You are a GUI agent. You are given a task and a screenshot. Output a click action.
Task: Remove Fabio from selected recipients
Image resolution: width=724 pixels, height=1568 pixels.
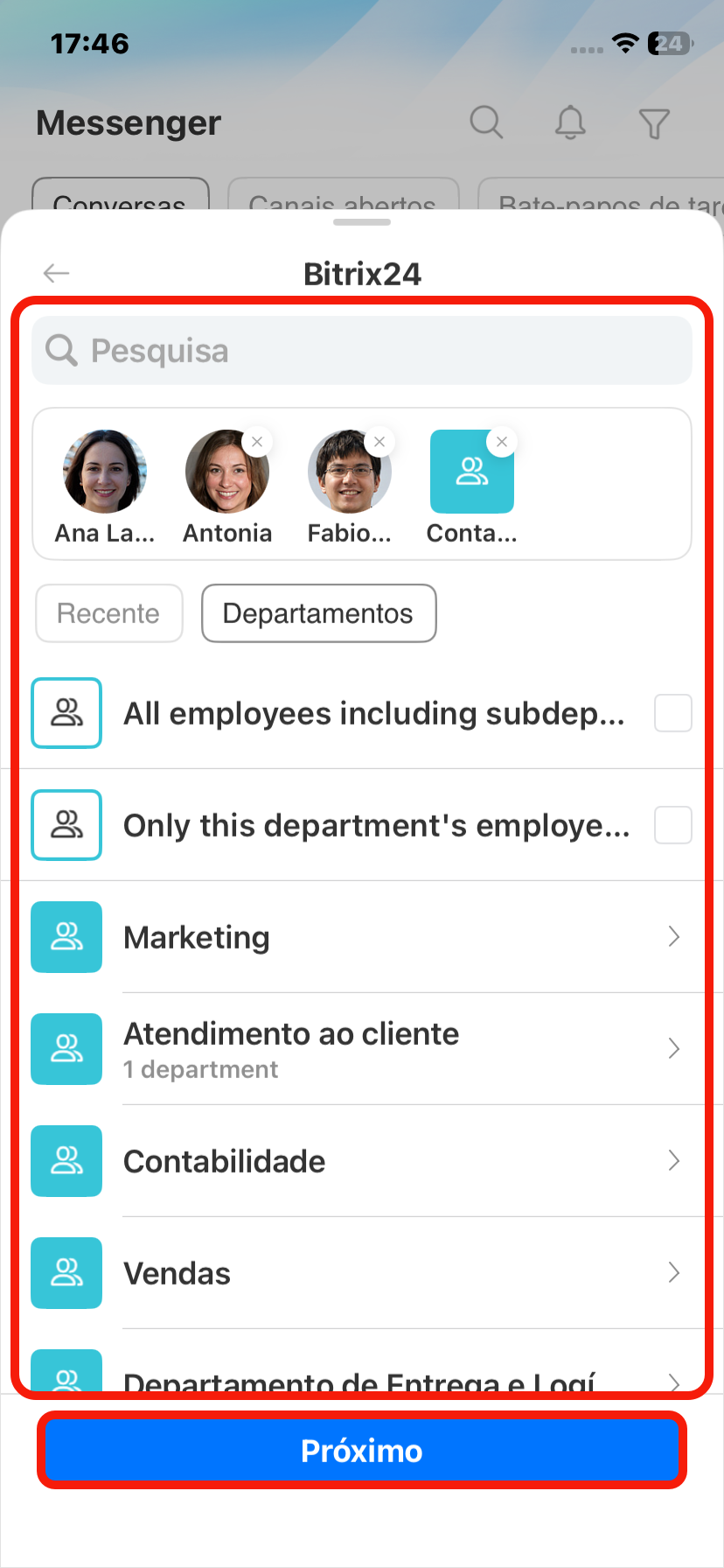click(x=379, y=442)
